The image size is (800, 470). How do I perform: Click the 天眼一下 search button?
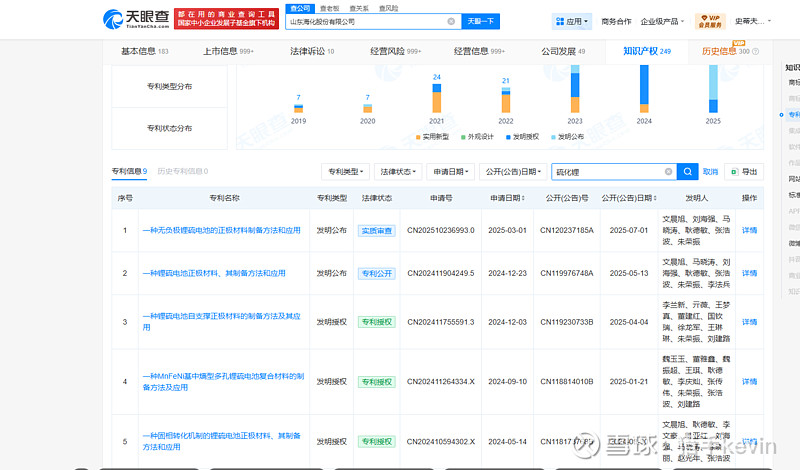[x=481, y=21]
